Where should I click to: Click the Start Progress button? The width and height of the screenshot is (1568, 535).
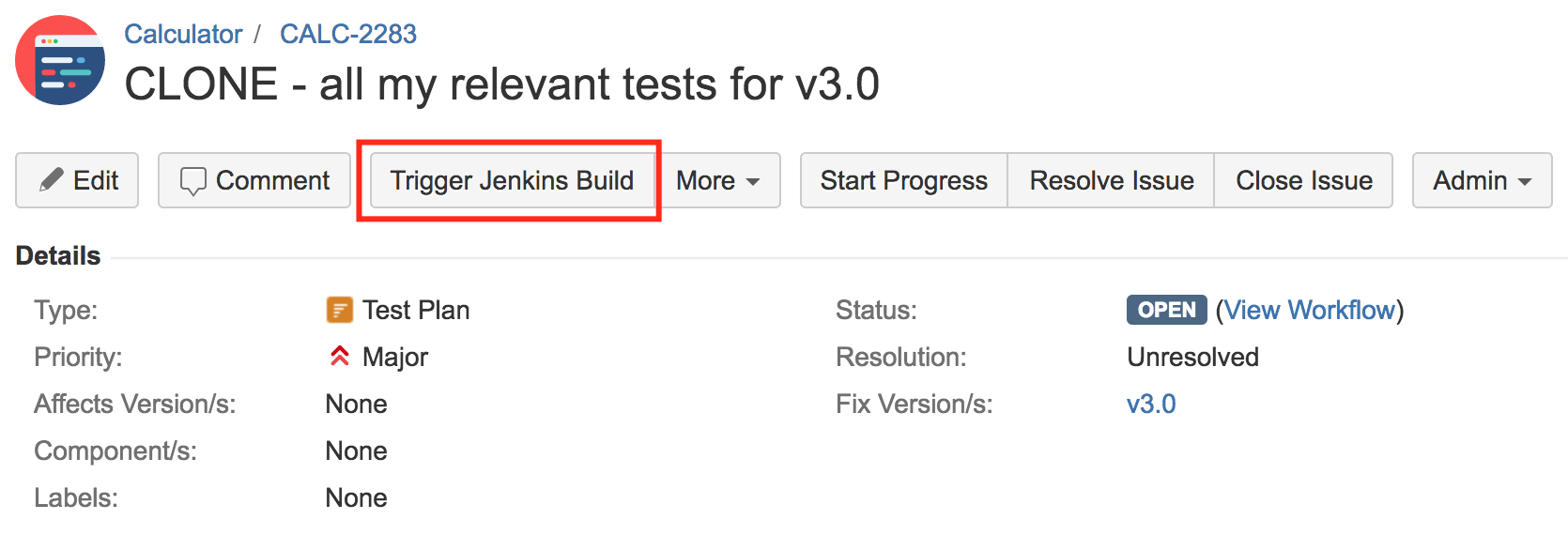[903, 180]
